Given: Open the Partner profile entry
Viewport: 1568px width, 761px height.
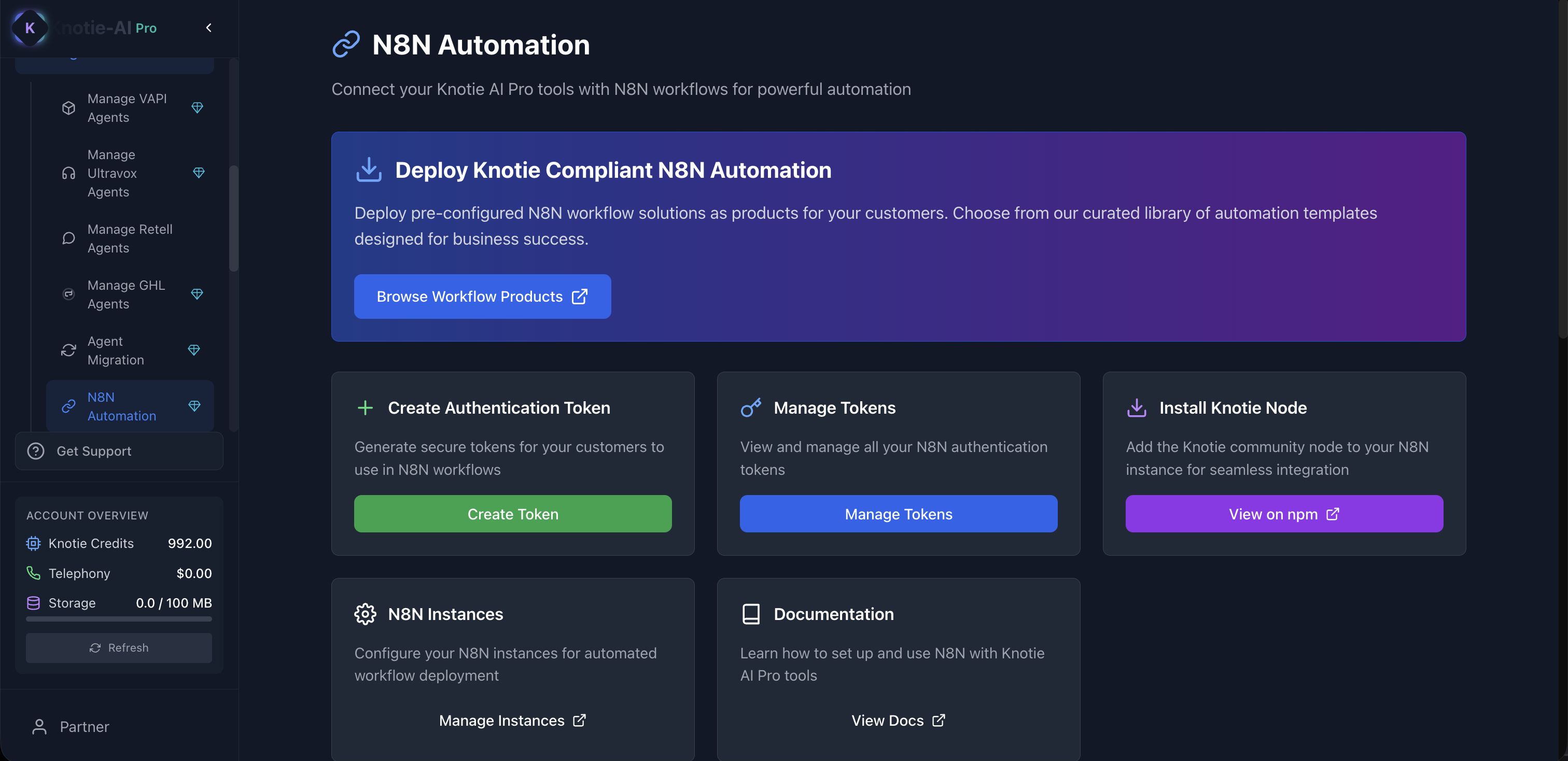Looking at the screenshot, I should coord(84,726).
